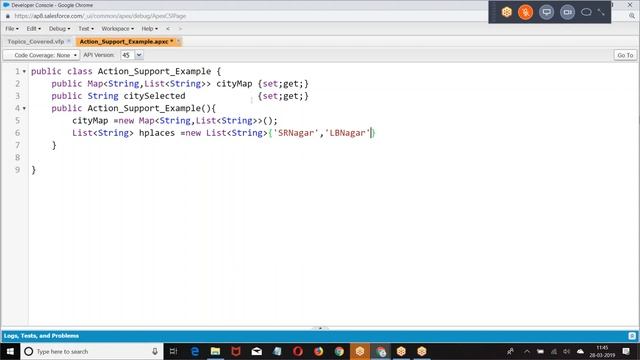640x360 pixels.
Task: Open the Debug menu
Action: tap(60, 29)
